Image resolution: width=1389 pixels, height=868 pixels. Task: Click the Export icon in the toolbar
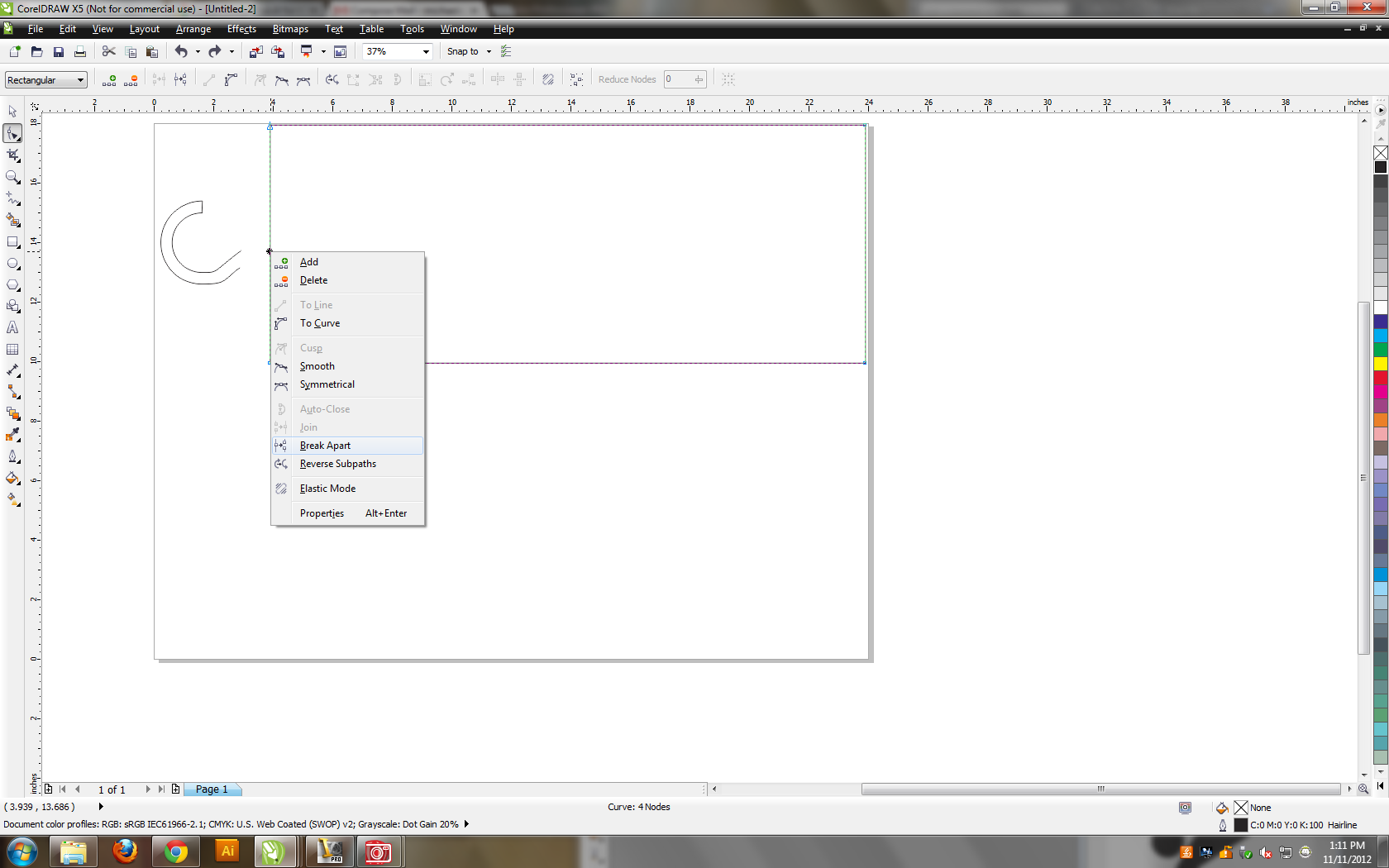(278, 51)
